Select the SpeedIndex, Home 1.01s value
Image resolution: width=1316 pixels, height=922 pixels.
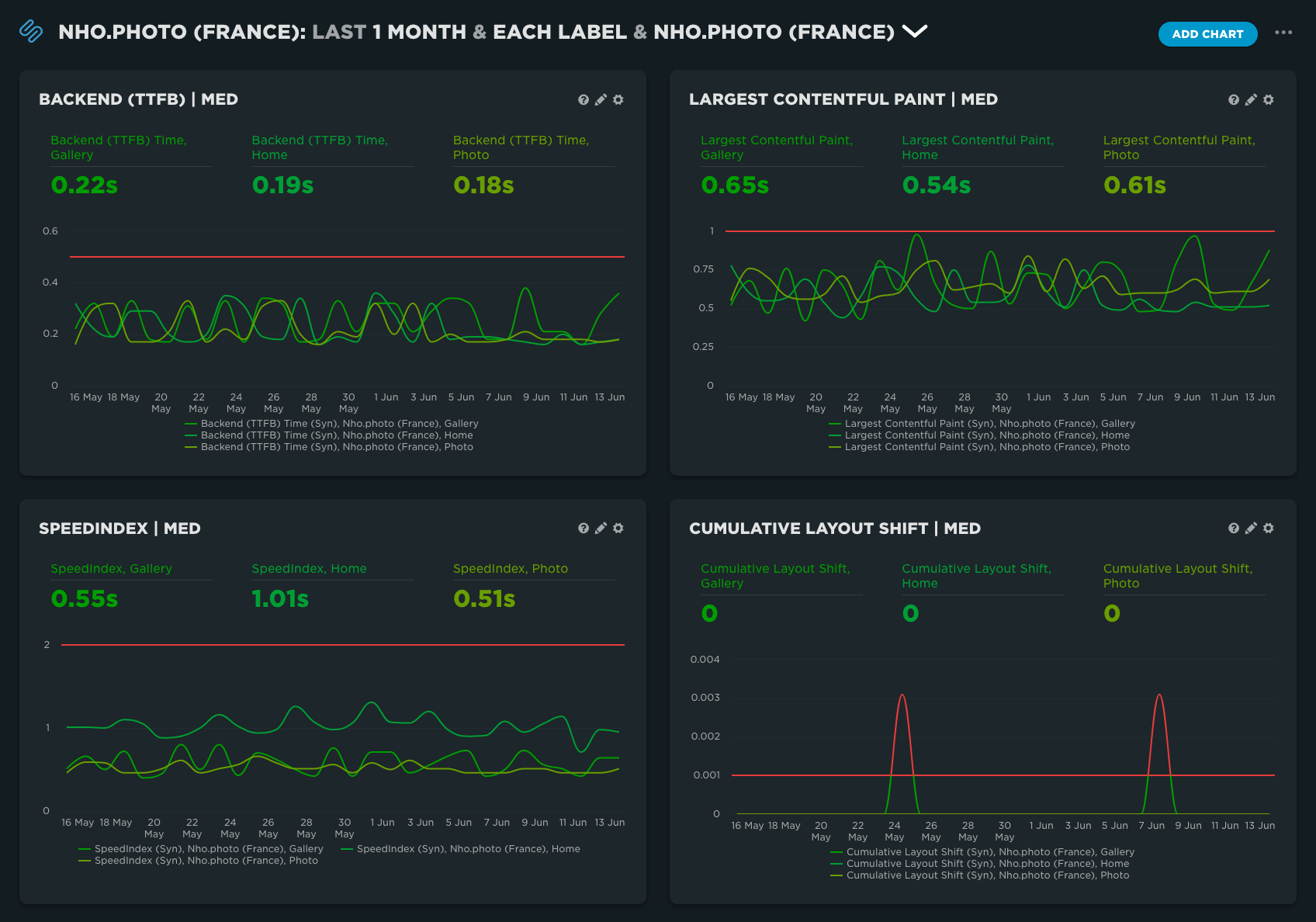pos(280,599)
